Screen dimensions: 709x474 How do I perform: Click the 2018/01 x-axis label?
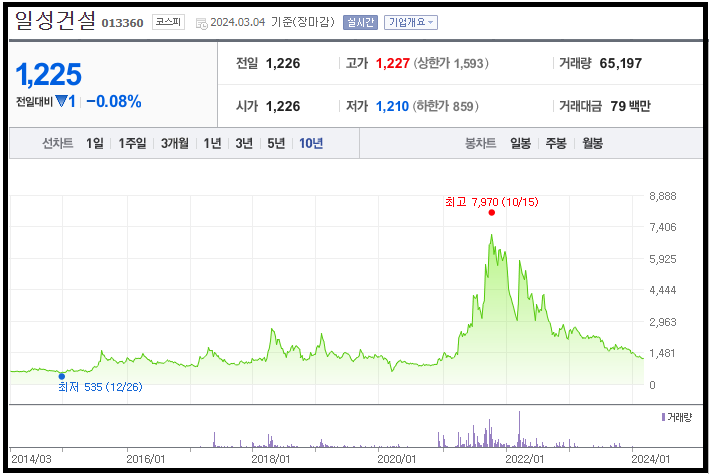pos(270,459)
